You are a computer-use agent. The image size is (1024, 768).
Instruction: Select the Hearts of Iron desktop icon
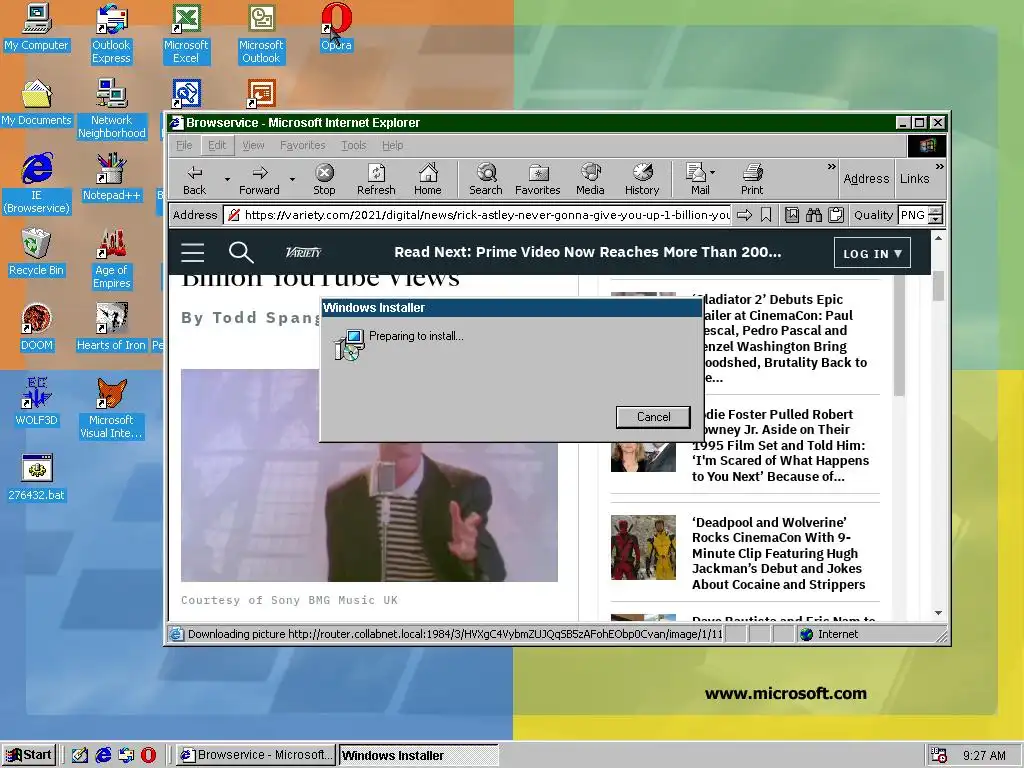pos(111,327)
